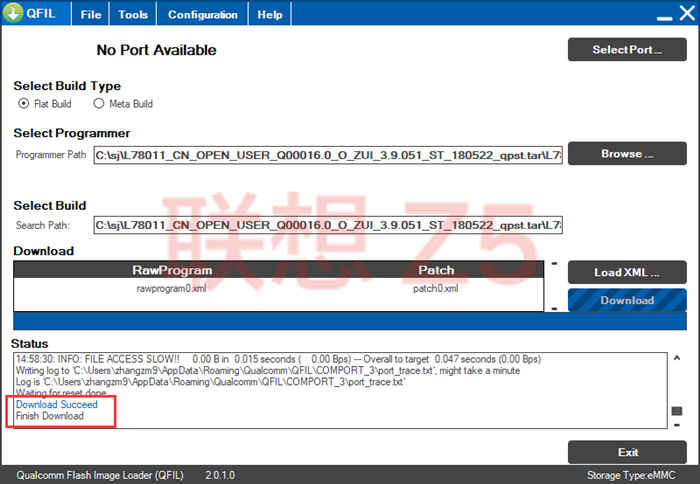700x484 pixels.
Task: Click the blue download progress bar
Action: coord(350,321)
